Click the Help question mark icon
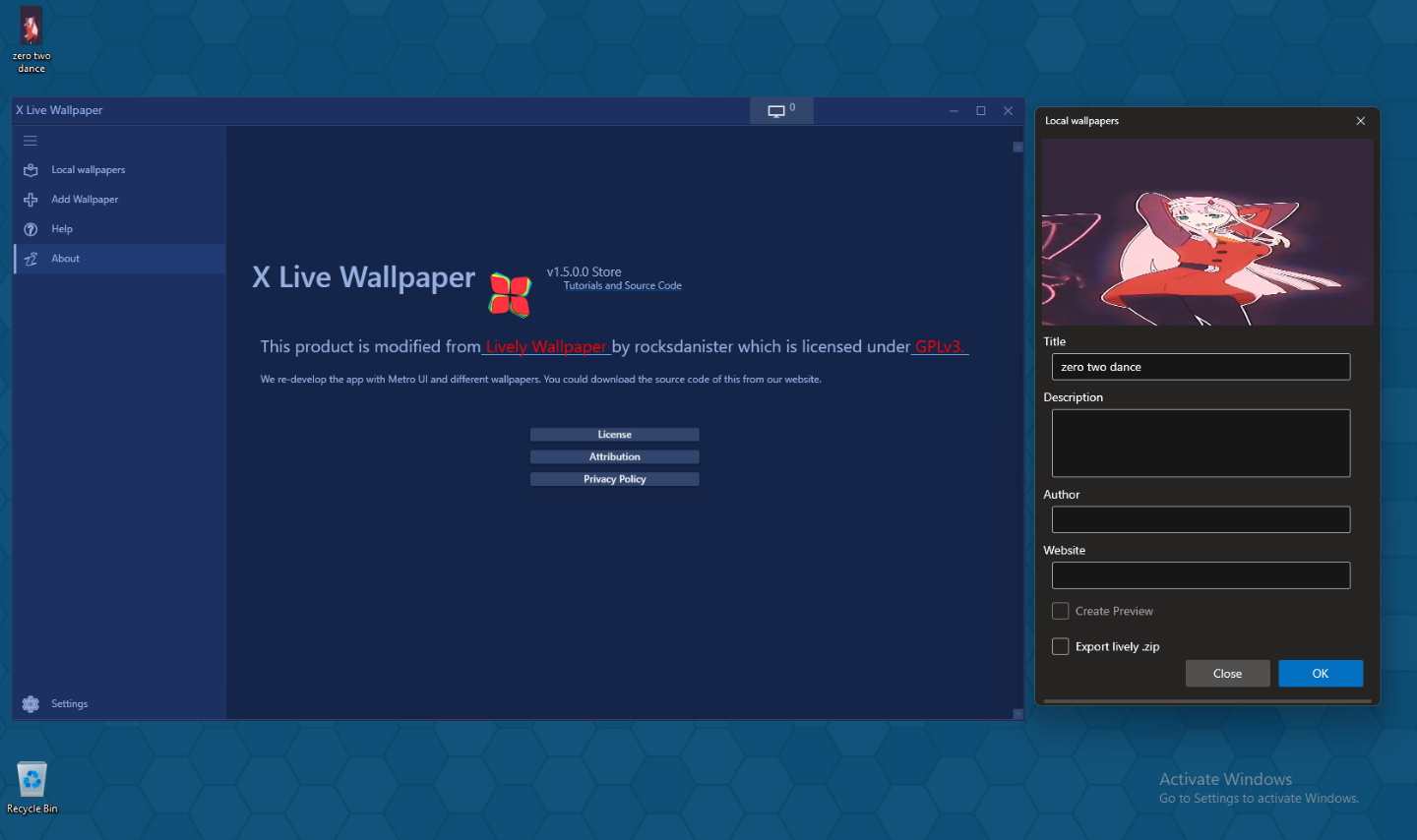This screenshot has width=1417, height=840. click(31, 229)
